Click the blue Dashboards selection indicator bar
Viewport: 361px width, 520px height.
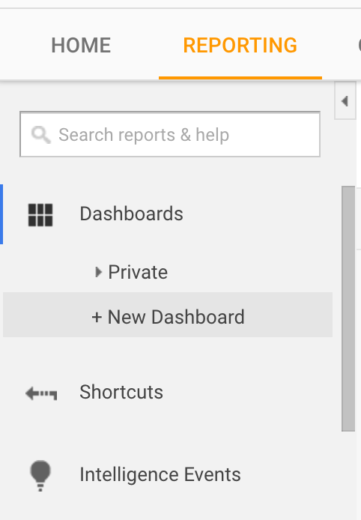pos(1,214)
